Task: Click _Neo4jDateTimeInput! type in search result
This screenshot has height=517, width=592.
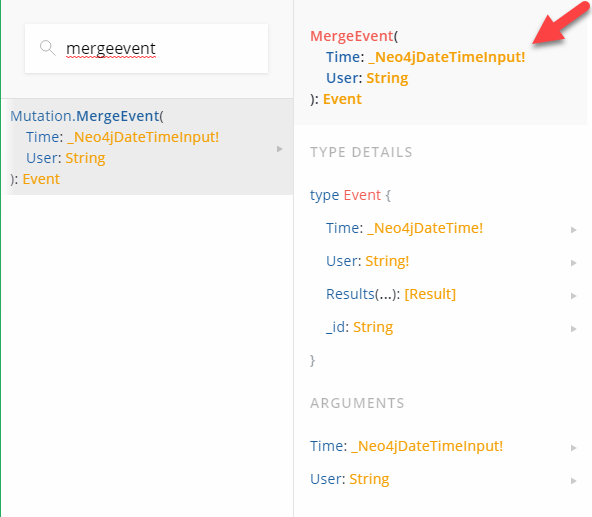Action: 143,137
